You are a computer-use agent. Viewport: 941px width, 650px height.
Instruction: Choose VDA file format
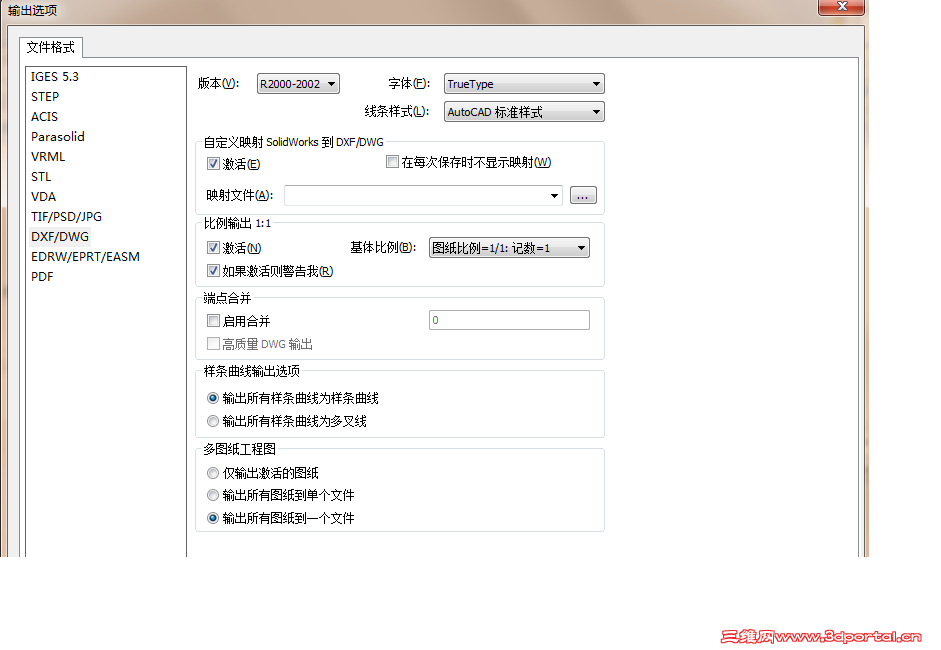43,197
